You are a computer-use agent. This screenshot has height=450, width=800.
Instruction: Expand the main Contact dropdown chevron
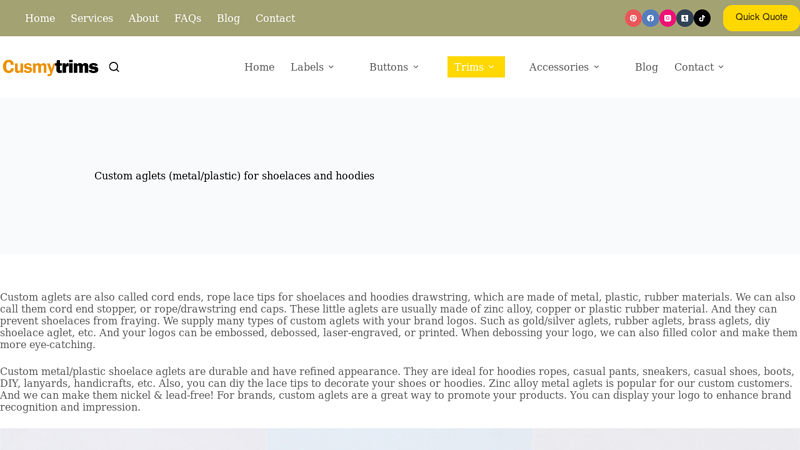(x=721, y=67)
